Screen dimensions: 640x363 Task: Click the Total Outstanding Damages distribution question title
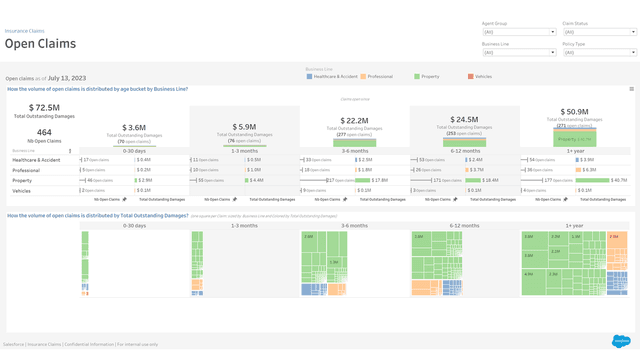(x=98, y=216)
